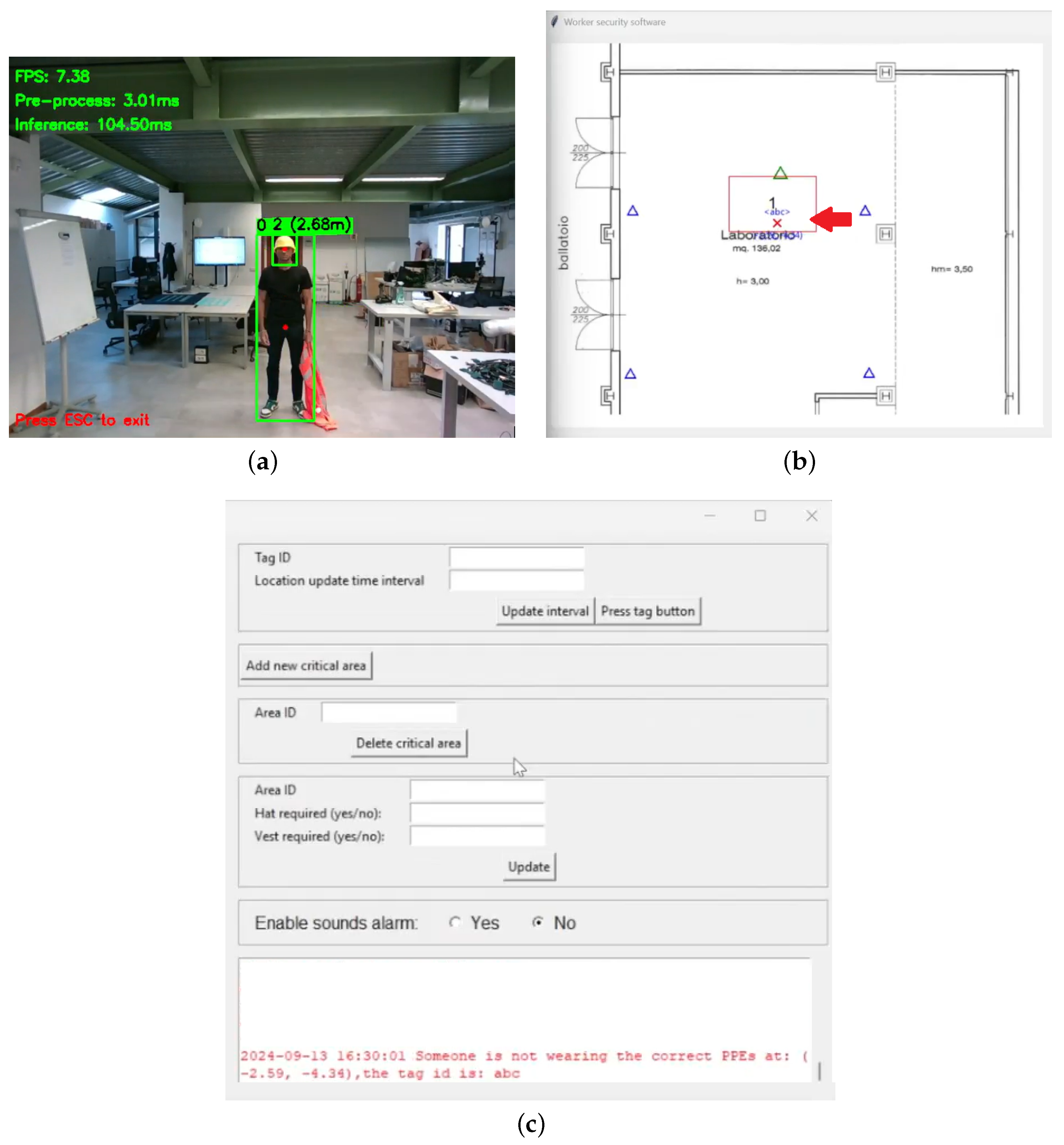Click Delete critical area button

[408, 743]
